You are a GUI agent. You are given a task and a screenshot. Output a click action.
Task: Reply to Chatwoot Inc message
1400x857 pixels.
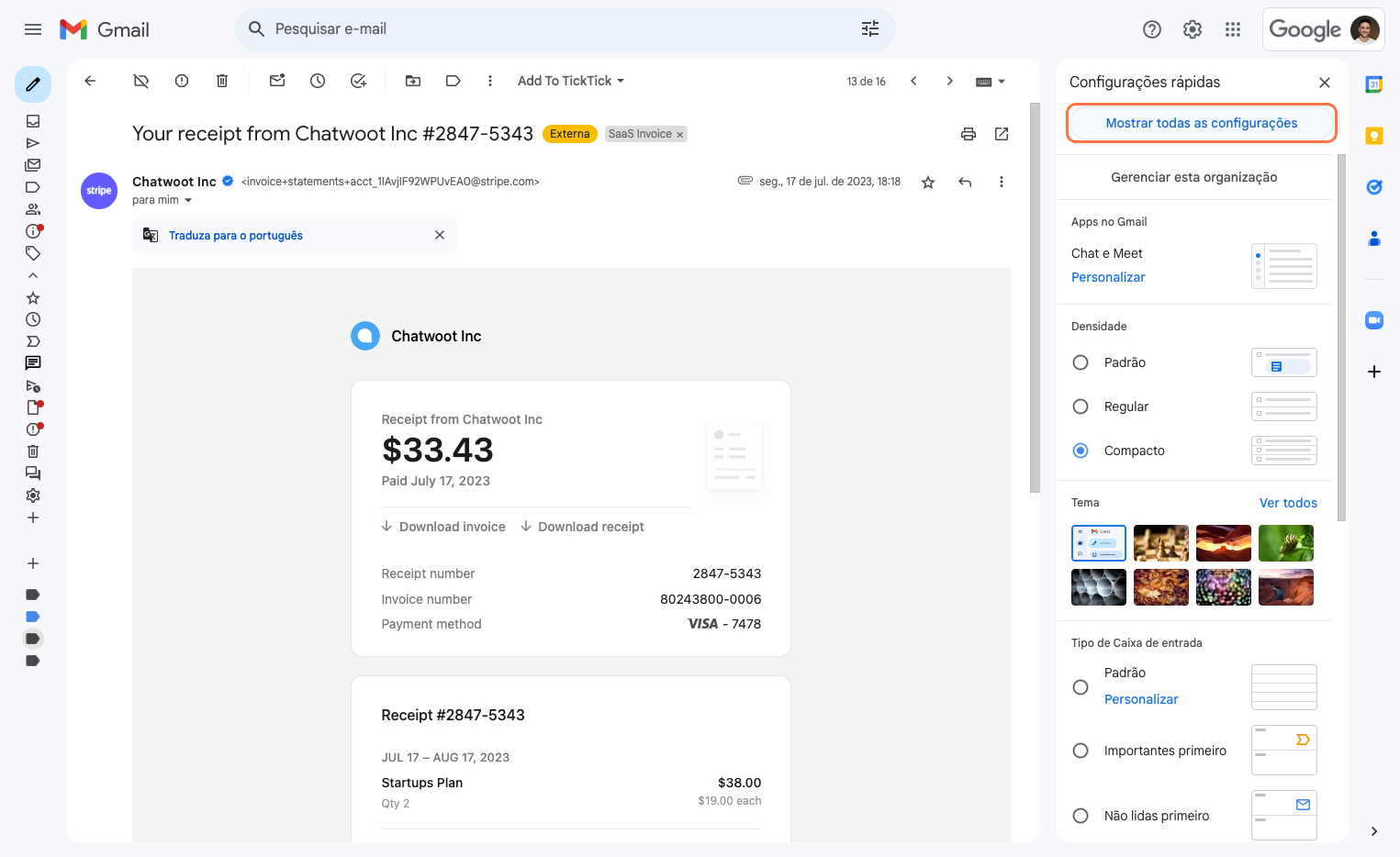point(965,182)
